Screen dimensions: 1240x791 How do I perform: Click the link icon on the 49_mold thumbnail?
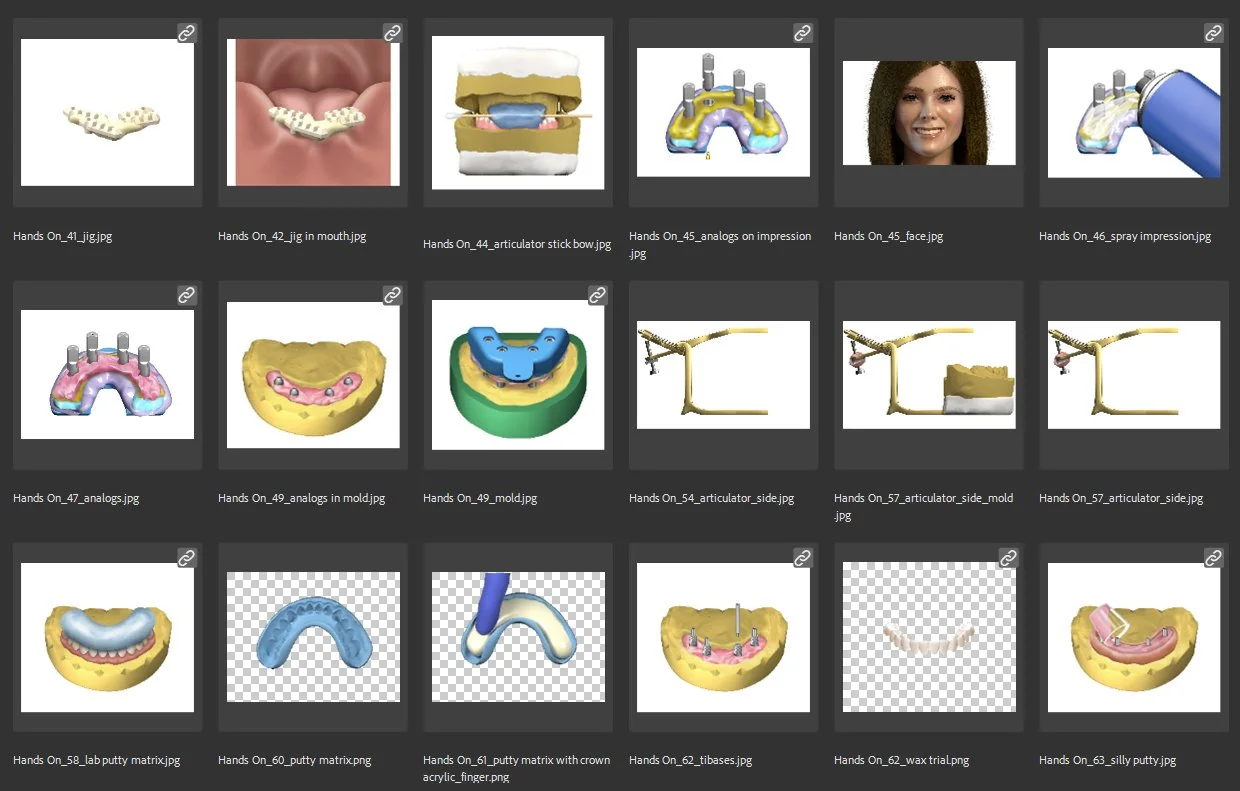(x=597, y=295)
